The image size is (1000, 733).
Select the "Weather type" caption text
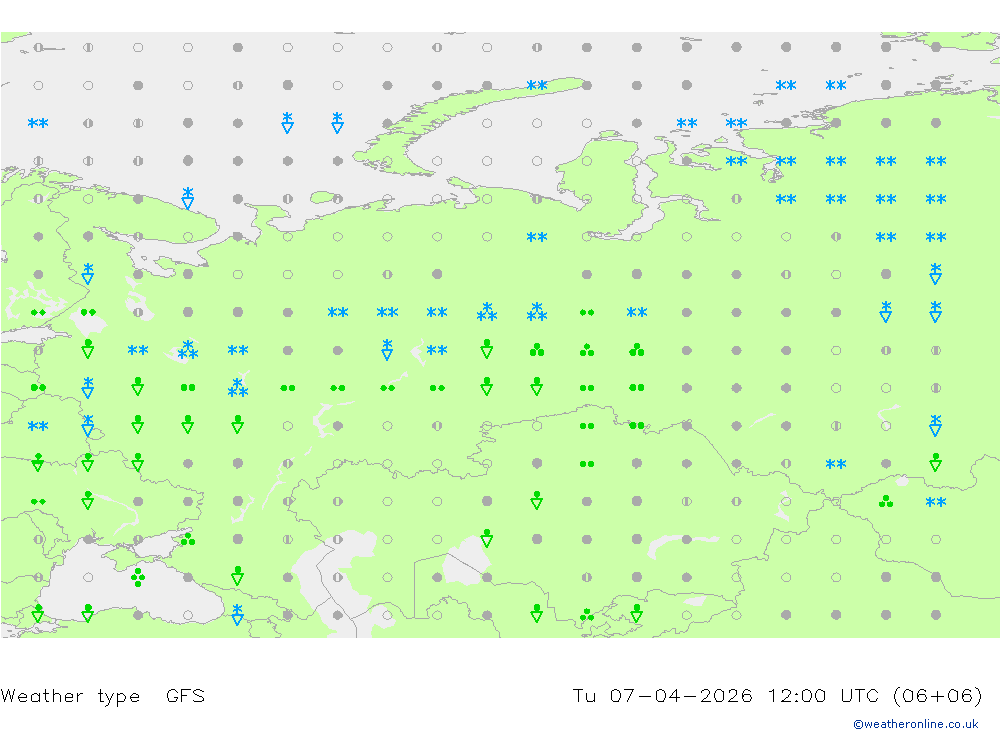tap(70, 695)
